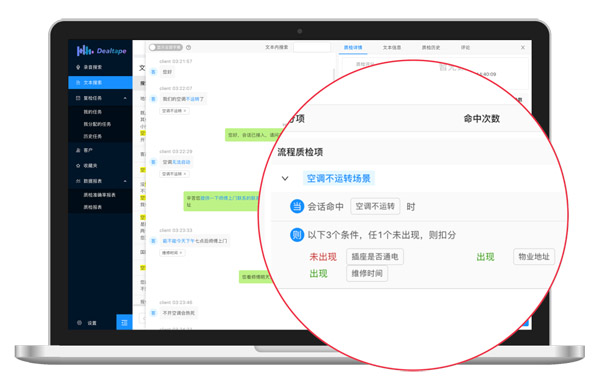Collapse the 质检任务 sidebar group
This screenshot has width=600, height=384.
pyautogui.click(x=125, y=98)
